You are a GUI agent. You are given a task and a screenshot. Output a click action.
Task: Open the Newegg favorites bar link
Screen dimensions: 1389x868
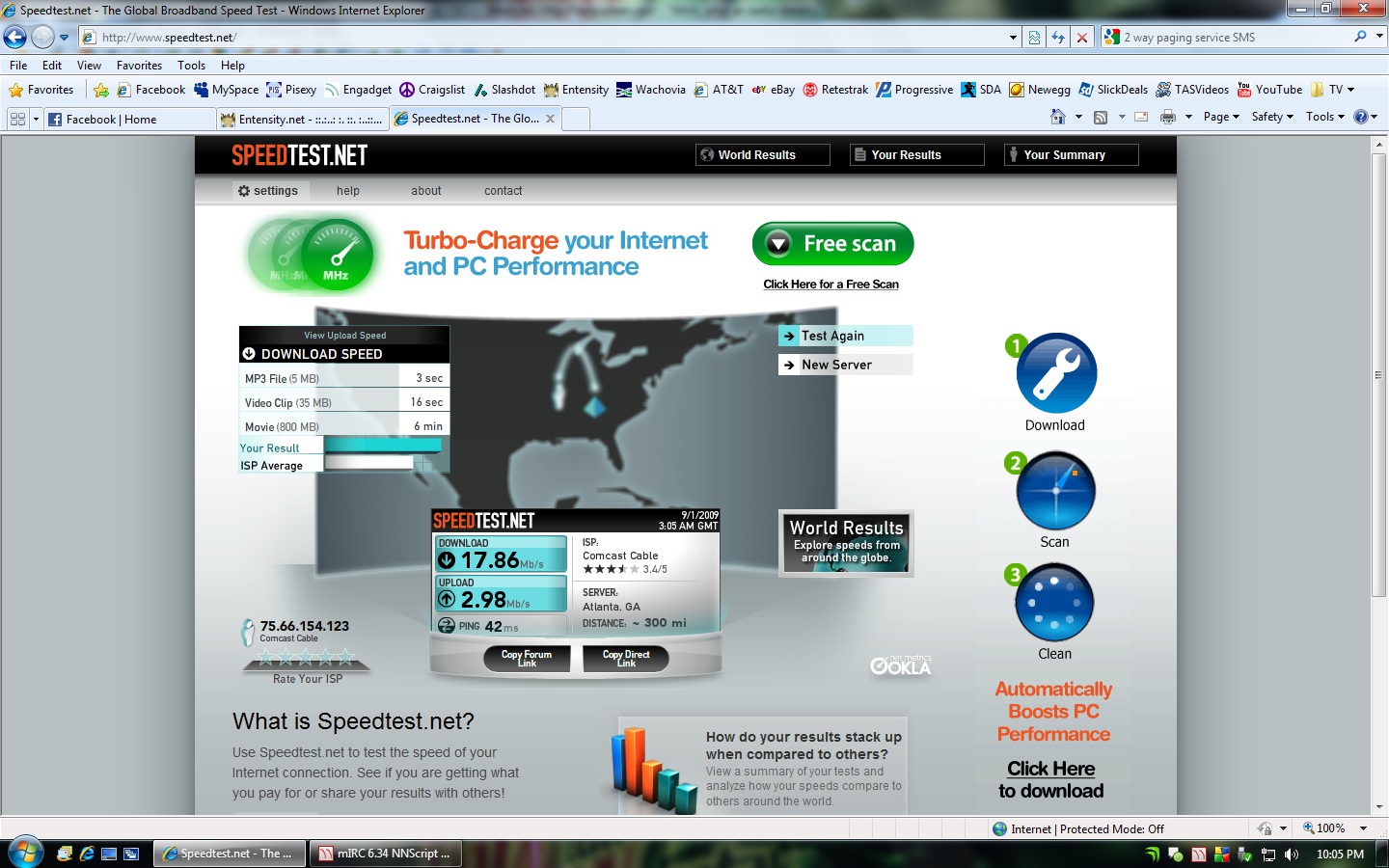tap(1040, 90)
